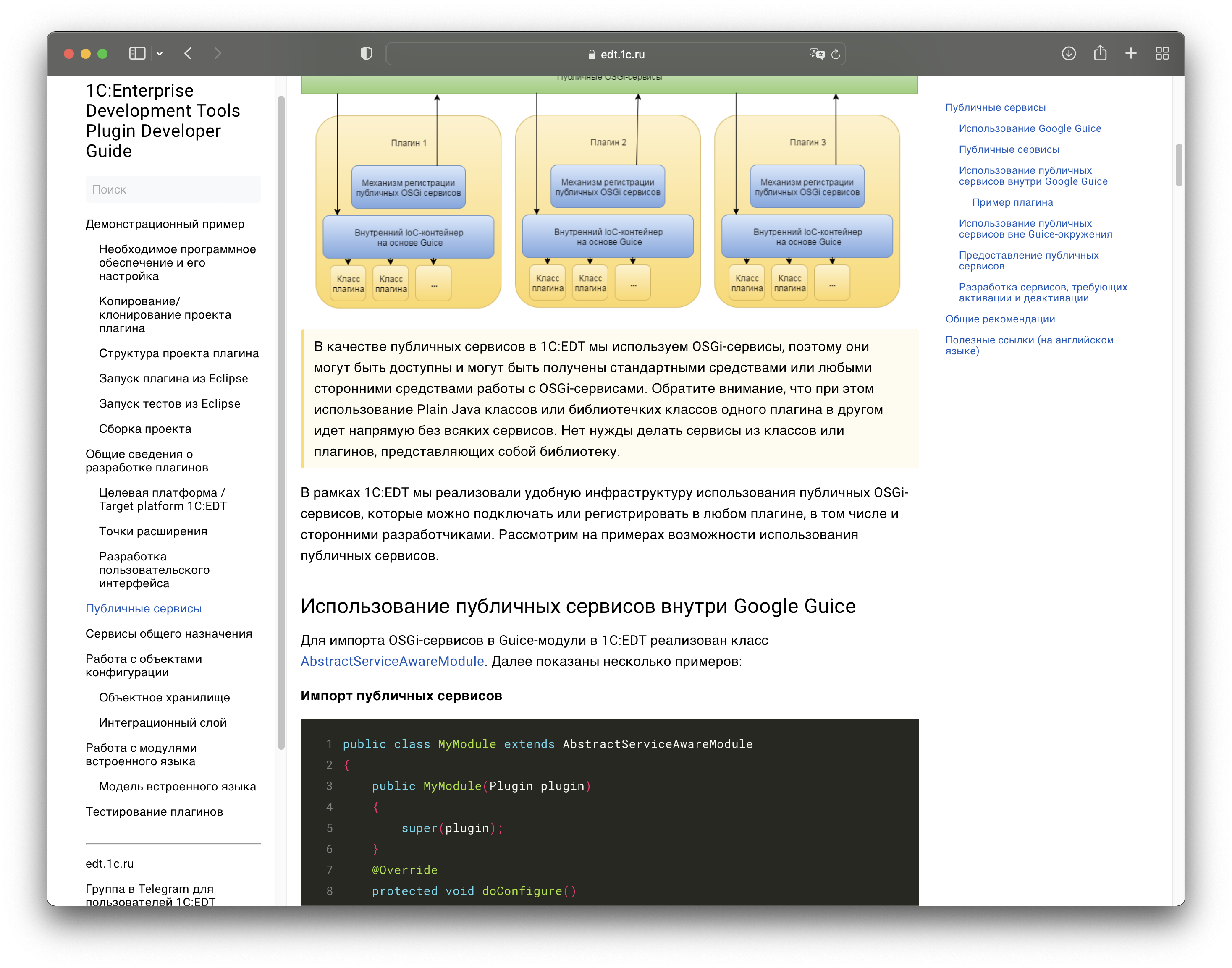
Task: Click the Поиск search field
Action: [173, 189]
